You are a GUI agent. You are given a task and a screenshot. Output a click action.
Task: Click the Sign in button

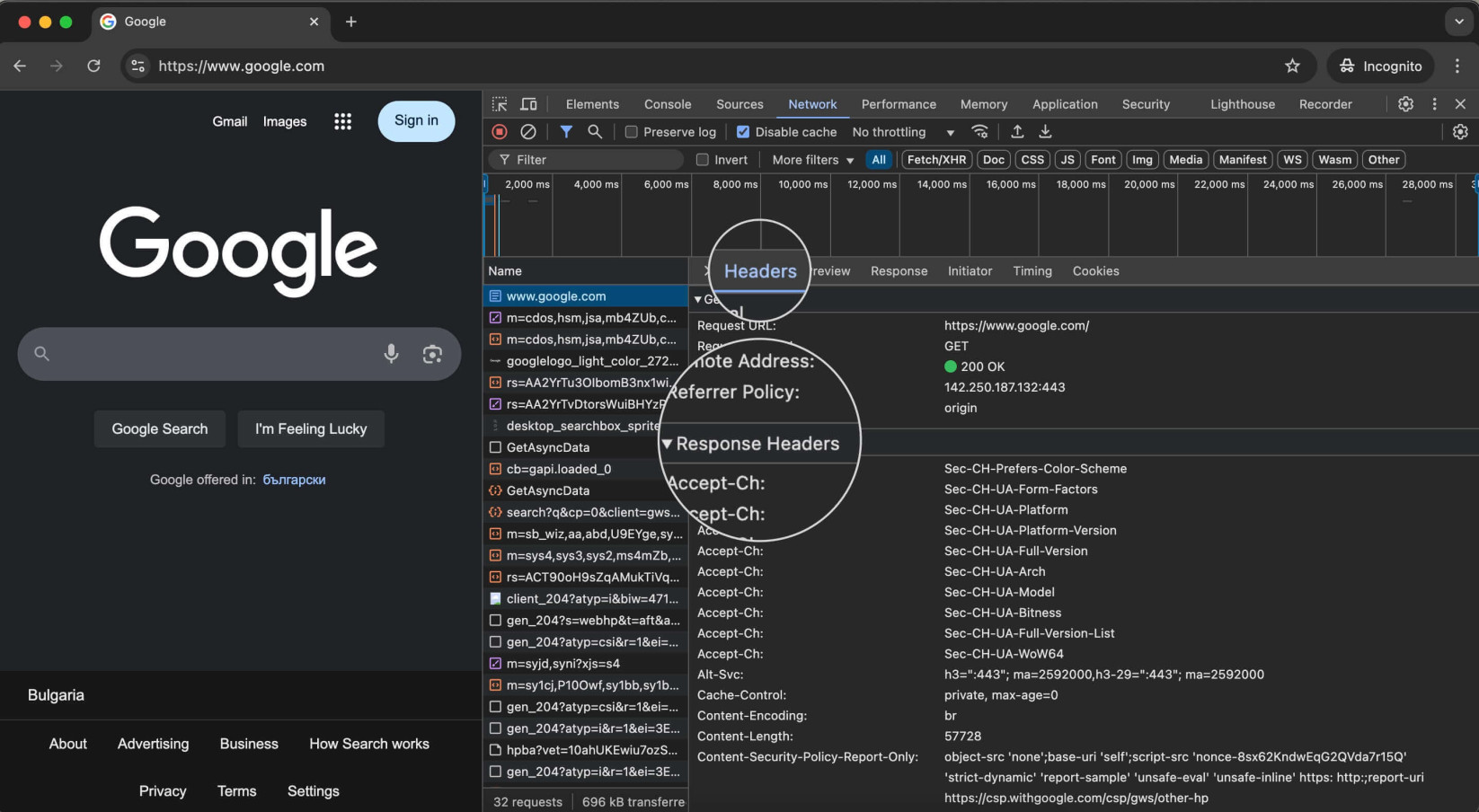pos(416,121)
